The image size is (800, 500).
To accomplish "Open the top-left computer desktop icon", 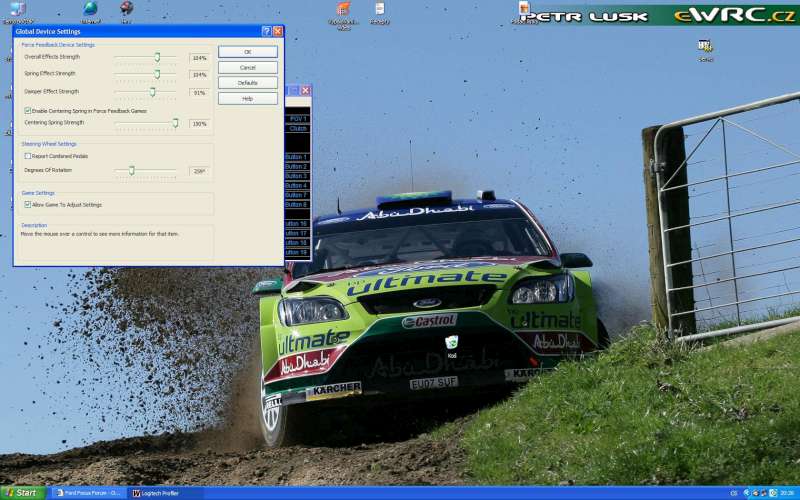I will 18,9.
